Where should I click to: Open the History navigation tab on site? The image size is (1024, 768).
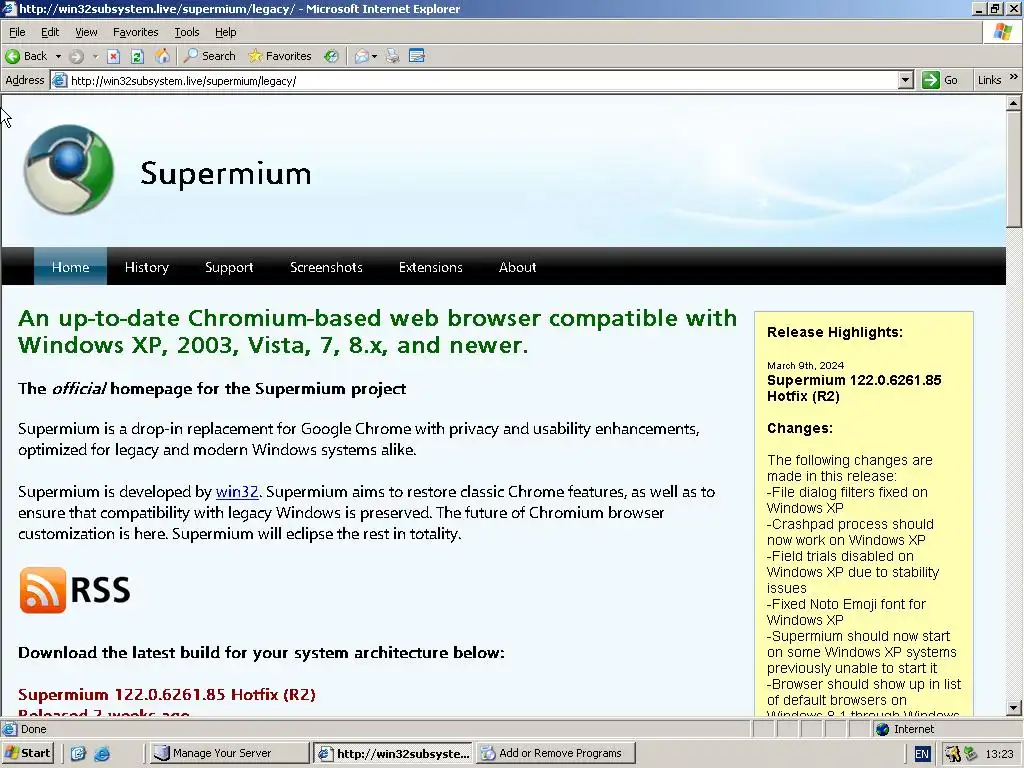[146, 267]
